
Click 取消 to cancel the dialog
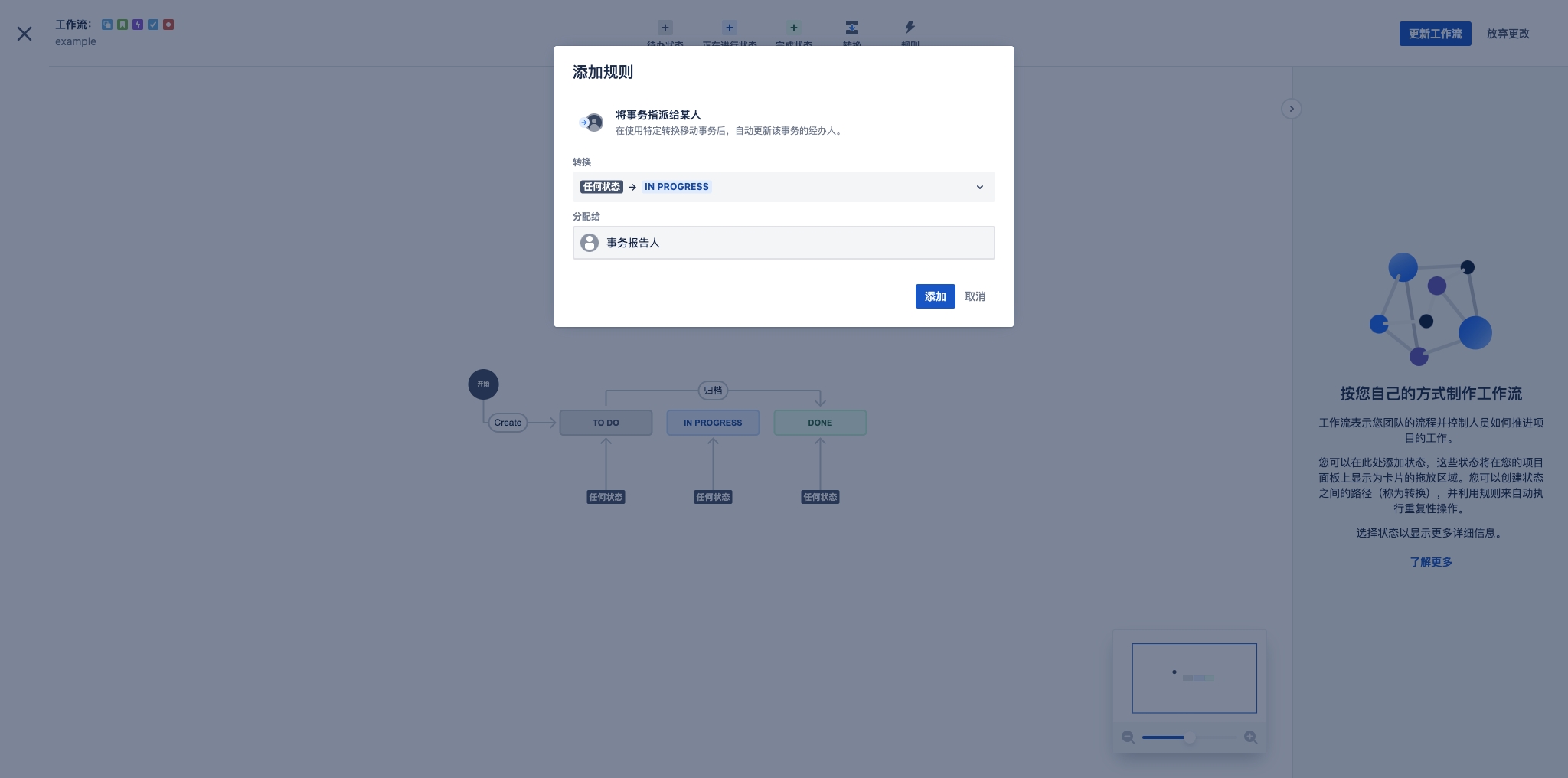pyautogui.click(x=975, y=296)
